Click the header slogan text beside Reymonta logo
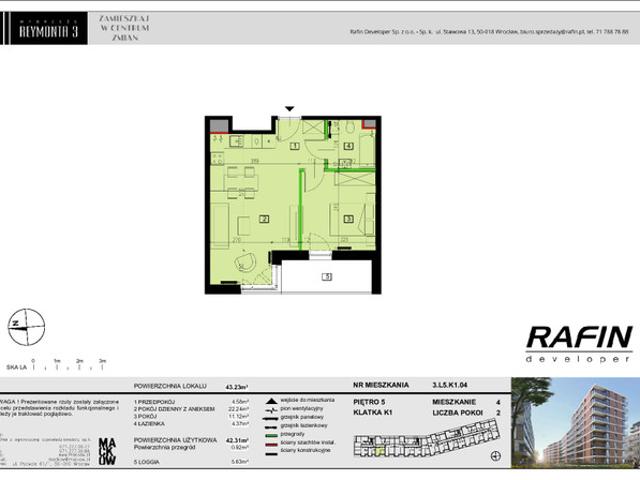Screen dimensions: 640x480 tap(124, 28)
